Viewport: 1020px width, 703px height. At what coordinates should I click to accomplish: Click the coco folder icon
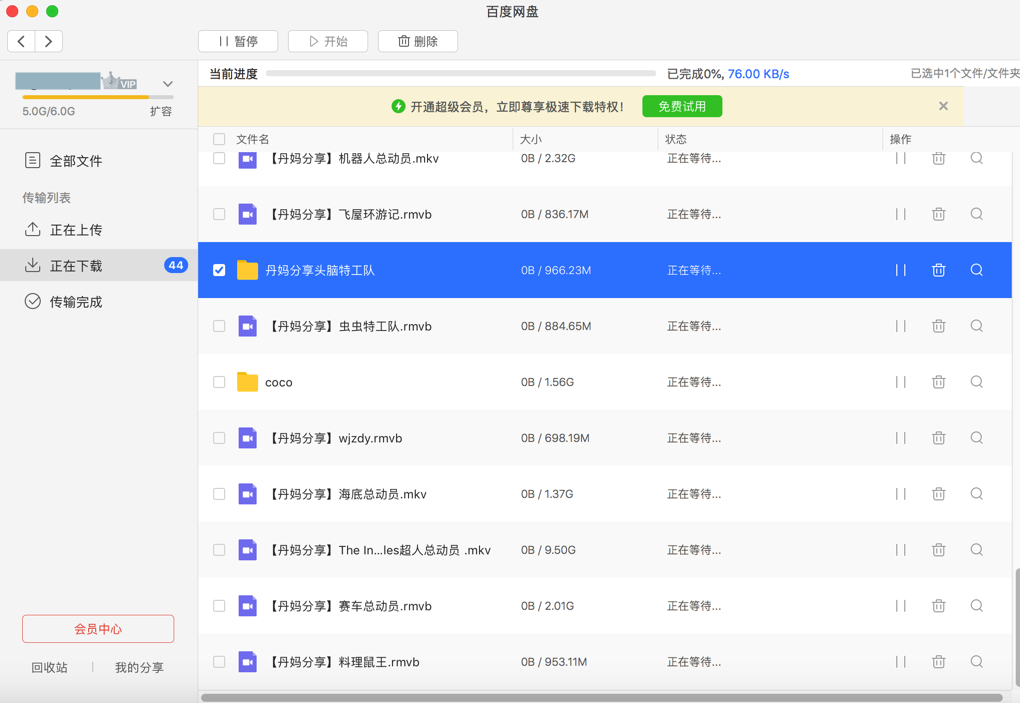coord(247,382)
